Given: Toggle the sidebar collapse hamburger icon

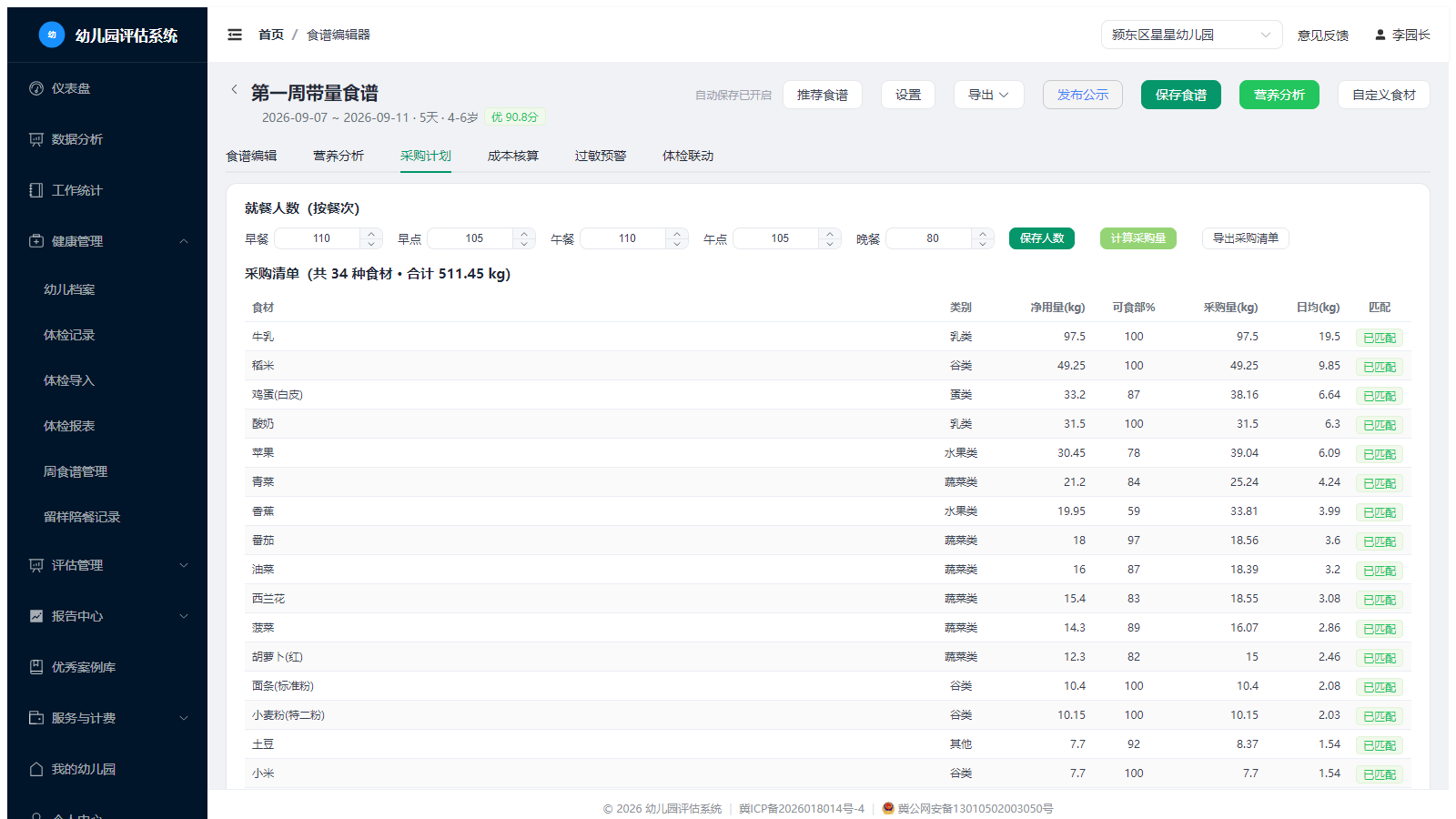Looking at the screenshot, I should [x=235, y=35].
